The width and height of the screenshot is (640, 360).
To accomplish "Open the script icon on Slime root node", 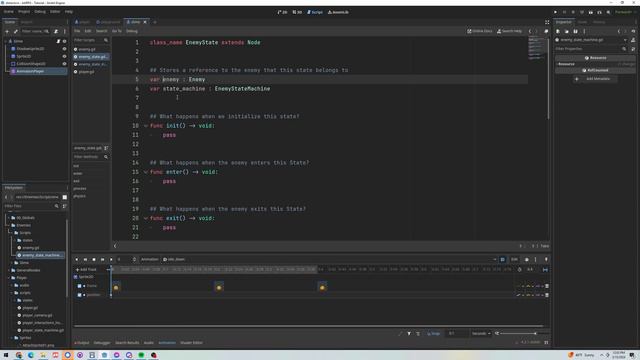I will click(58, 41).
